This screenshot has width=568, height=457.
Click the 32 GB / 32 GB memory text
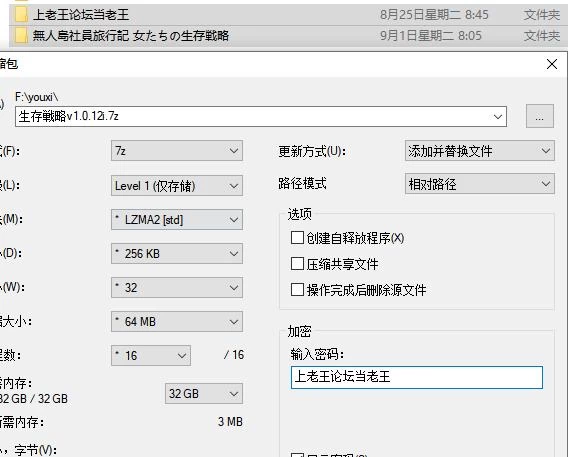34,399
